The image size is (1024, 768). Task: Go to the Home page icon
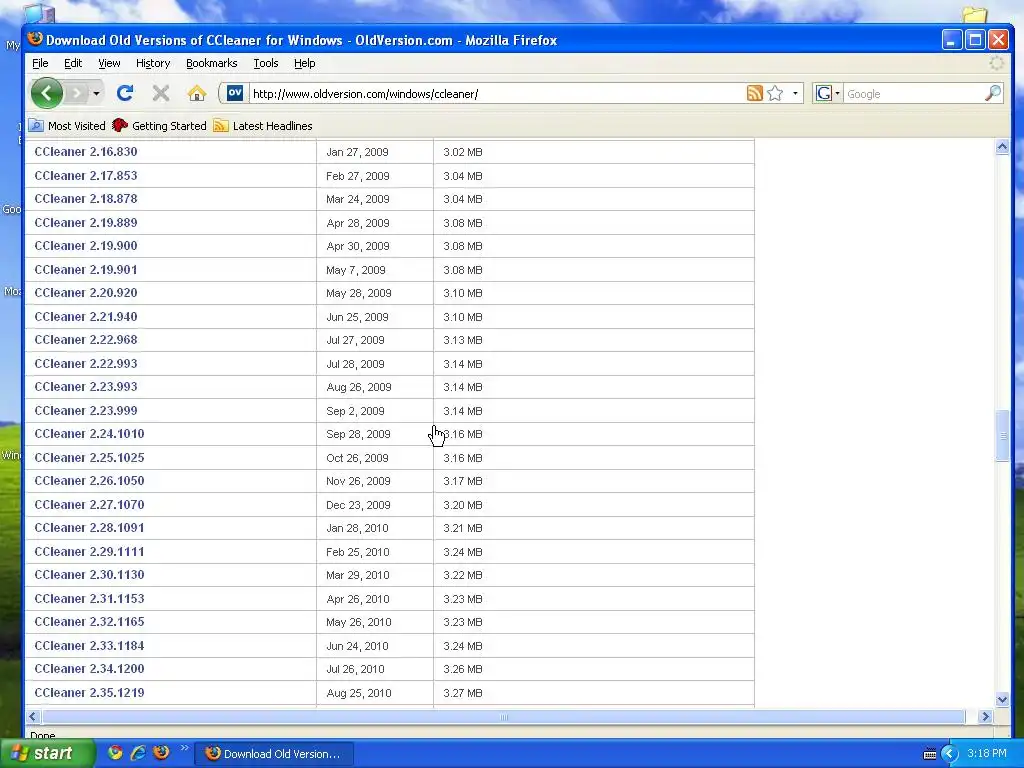pyautogui.click(x=197, y=93)
